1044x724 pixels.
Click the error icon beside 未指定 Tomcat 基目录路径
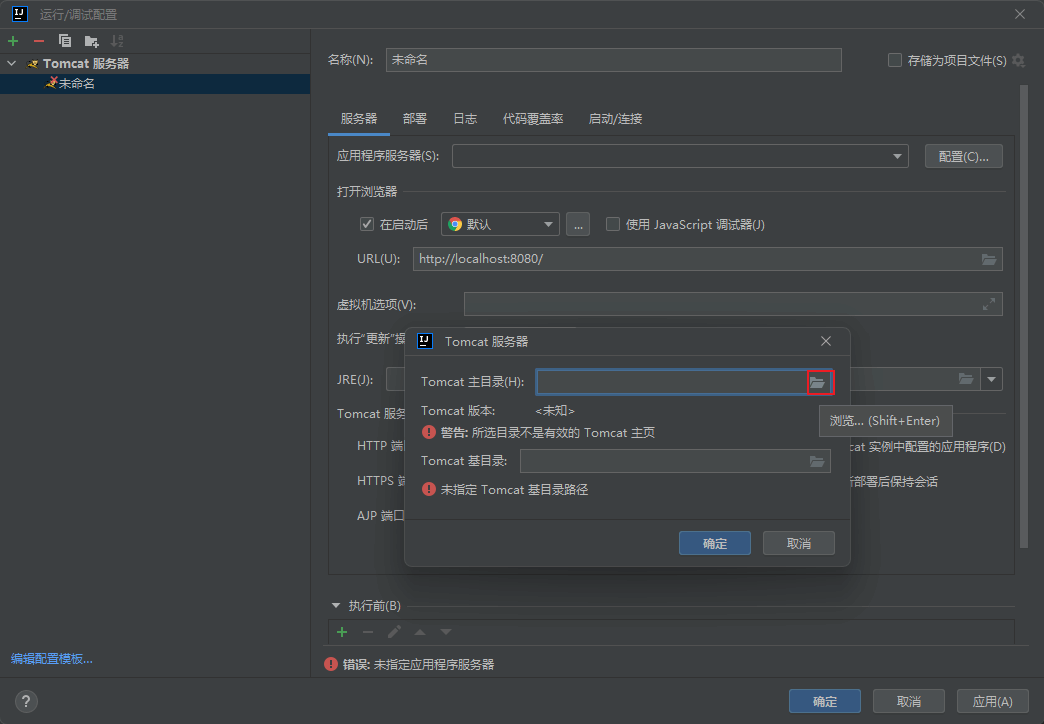[x=429, y=490]
